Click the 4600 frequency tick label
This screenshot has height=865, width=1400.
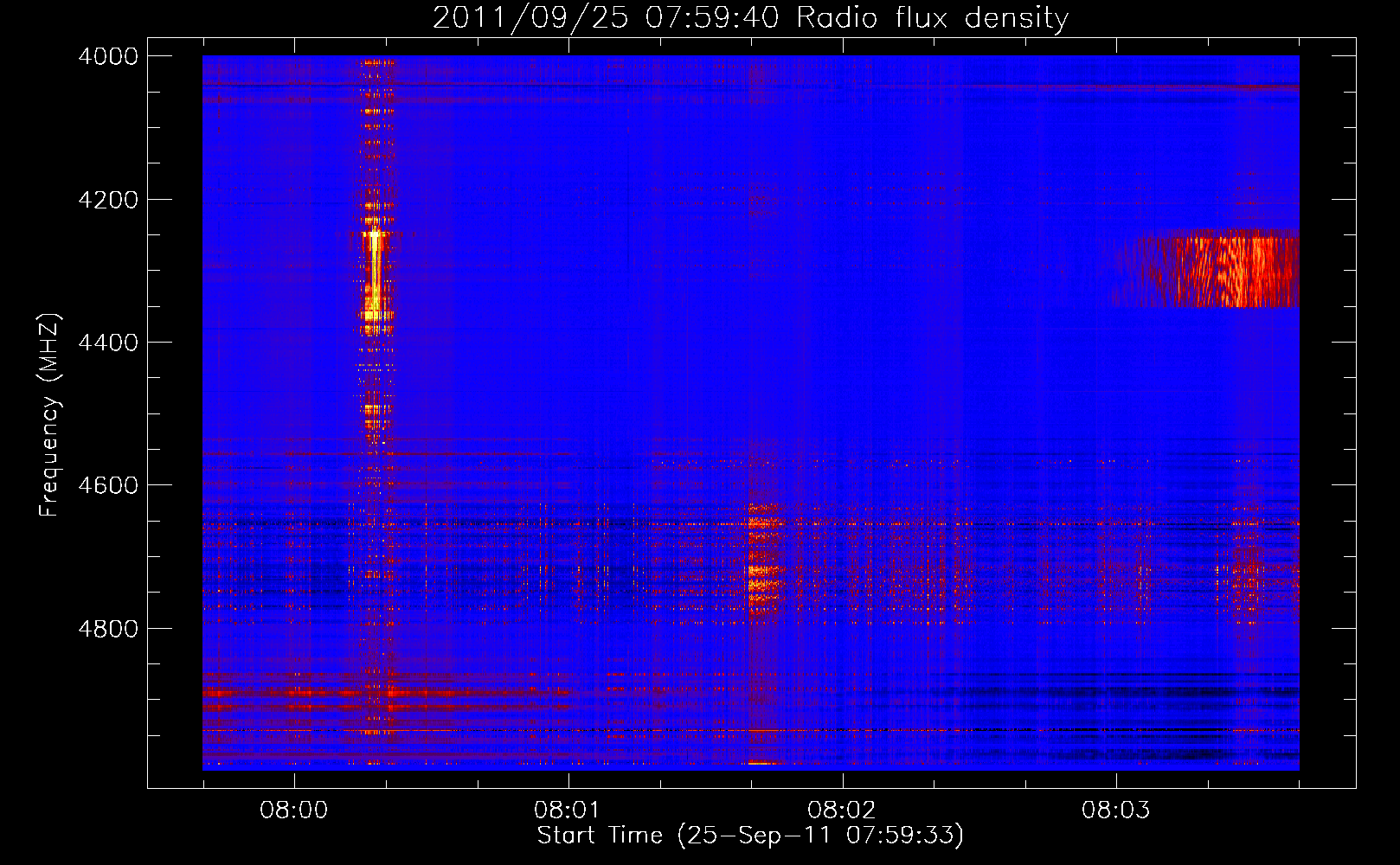click(x=108, y=485)
